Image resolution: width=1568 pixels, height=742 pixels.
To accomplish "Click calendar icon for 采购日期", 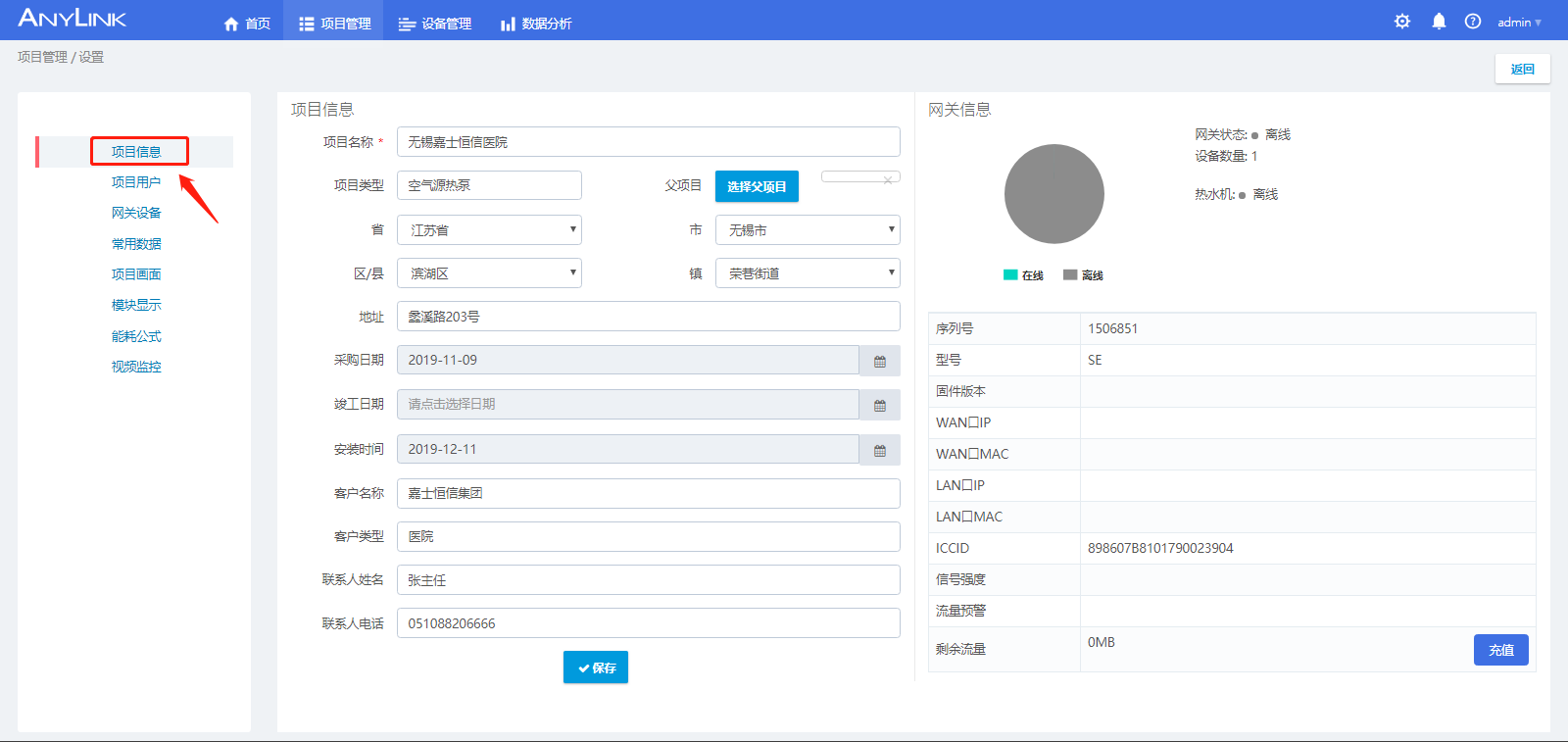I will [880, 361].
